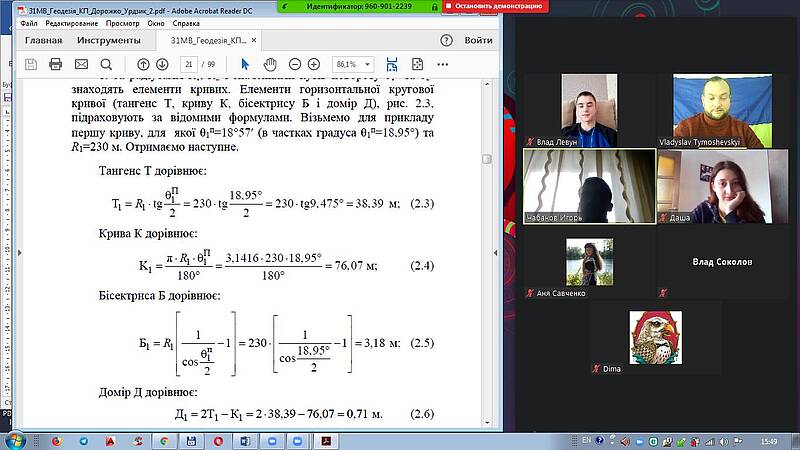
Task: Click the Save file floppy icon
Action: pyautogui.click(x=31, y=64)
